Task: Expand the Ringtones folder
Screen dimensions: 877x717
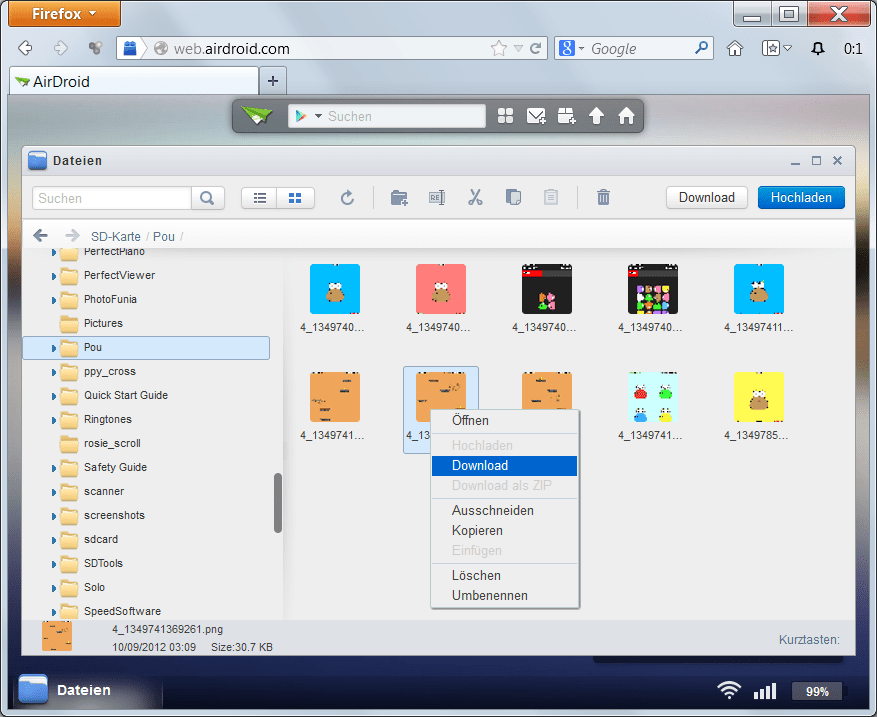Action: (x=54, y=421)
